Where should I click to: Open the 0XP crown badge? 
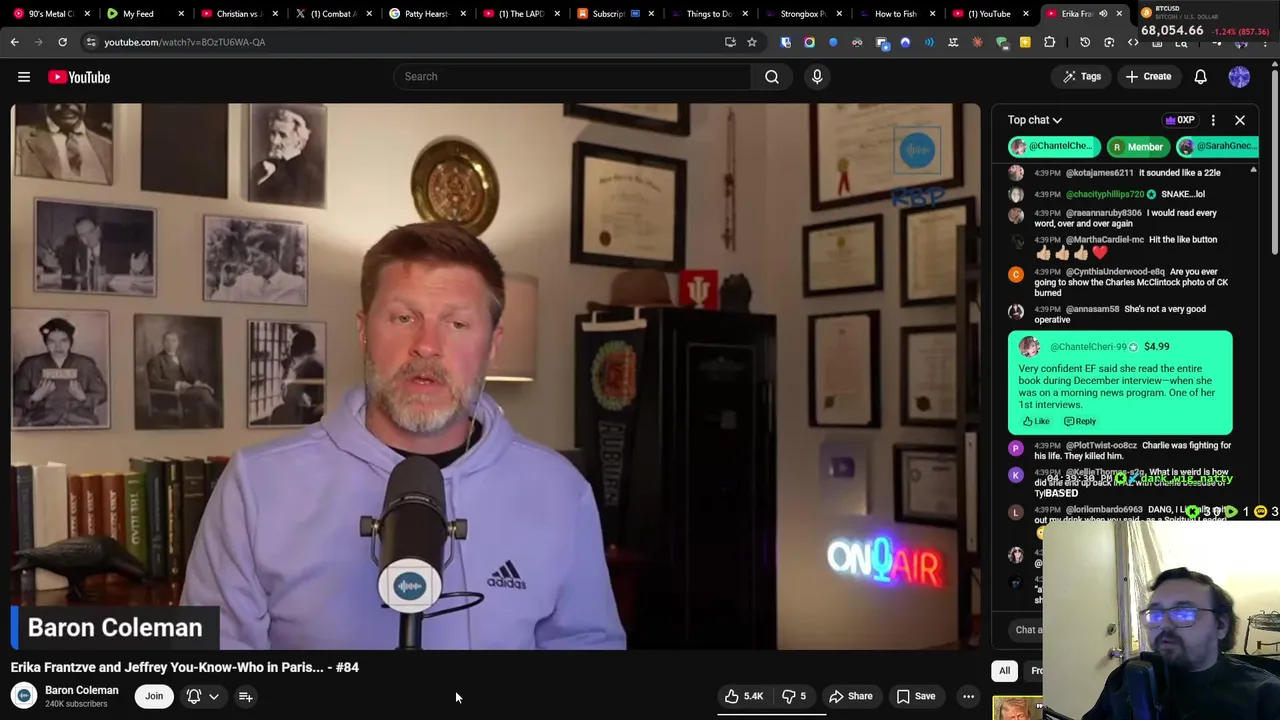pos(1180,120)
